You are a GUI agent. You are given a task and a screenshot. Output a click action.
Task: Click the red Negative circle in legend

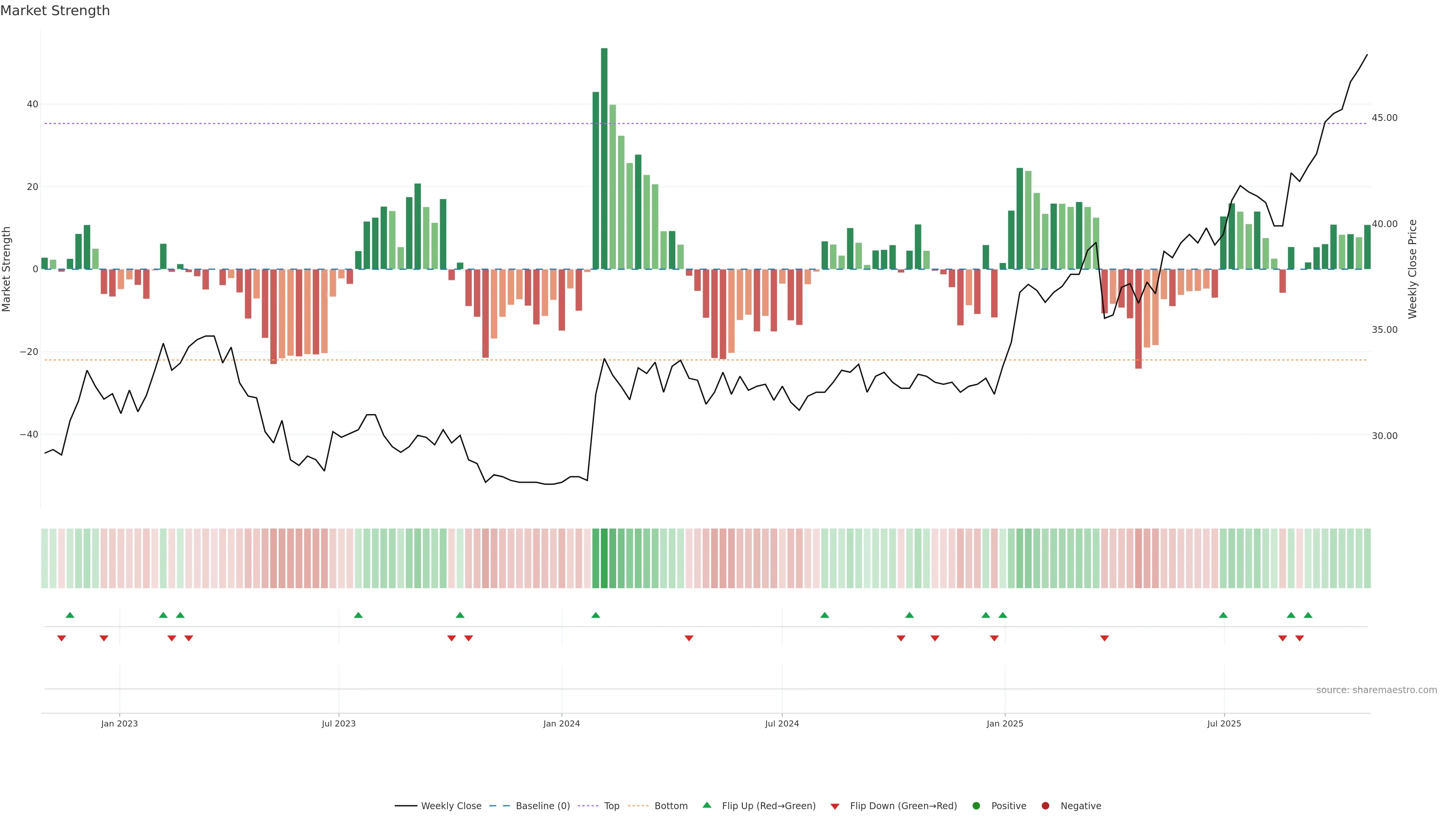pyautogui.click(x=1045, y=806)
